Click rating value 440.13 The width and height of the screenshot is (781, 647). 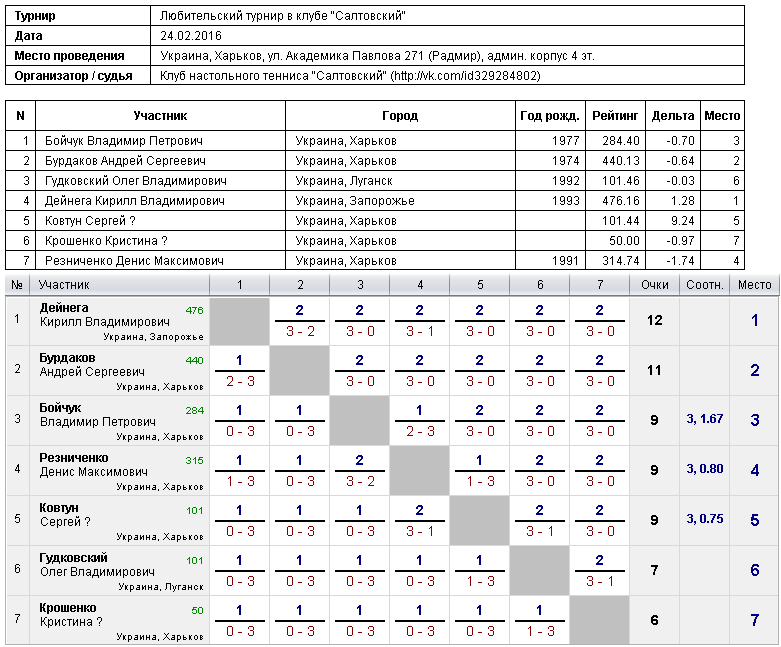[621, 161]
